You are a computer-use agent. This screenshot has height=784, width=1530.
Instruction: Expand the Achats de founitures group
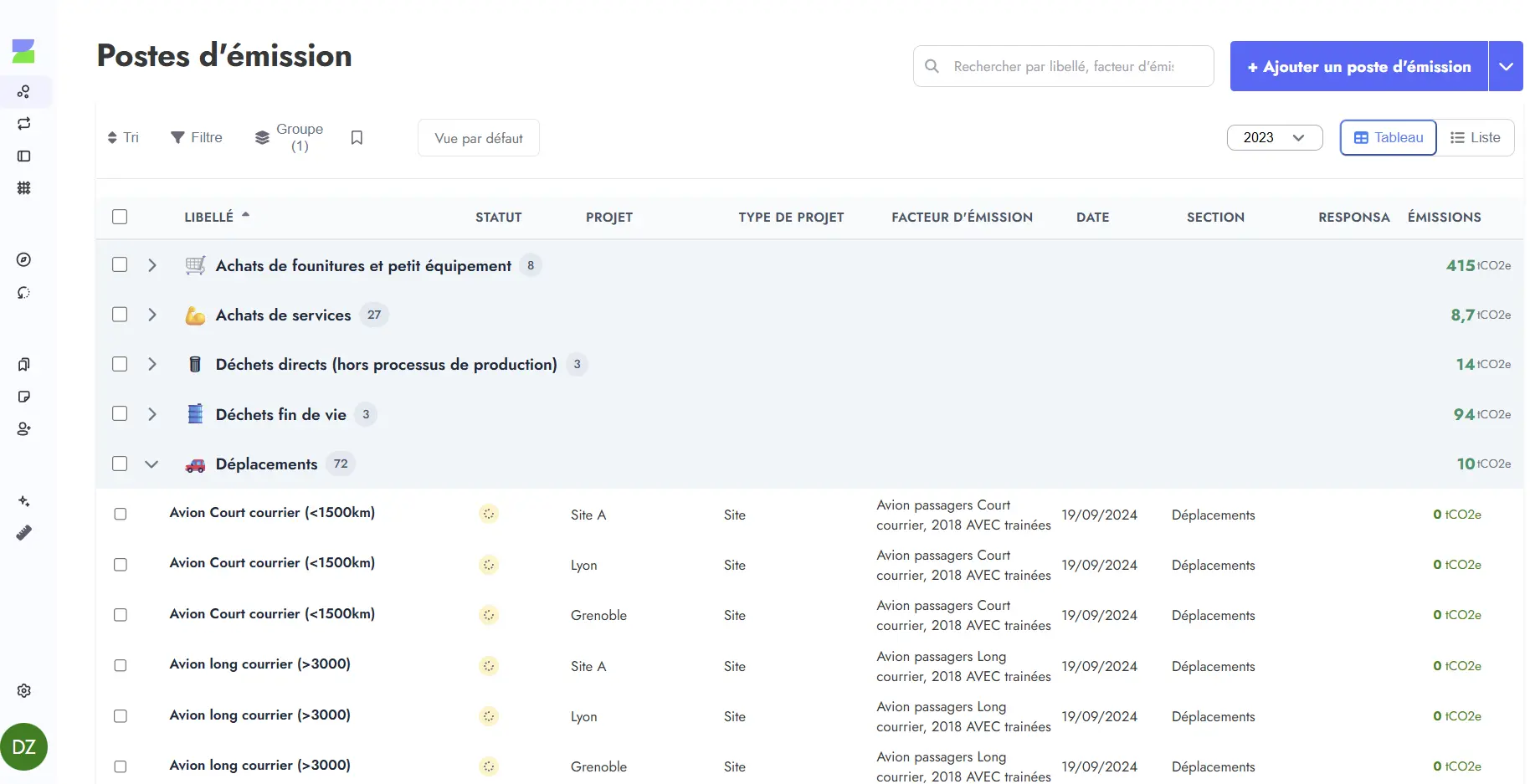click(151, 265)
